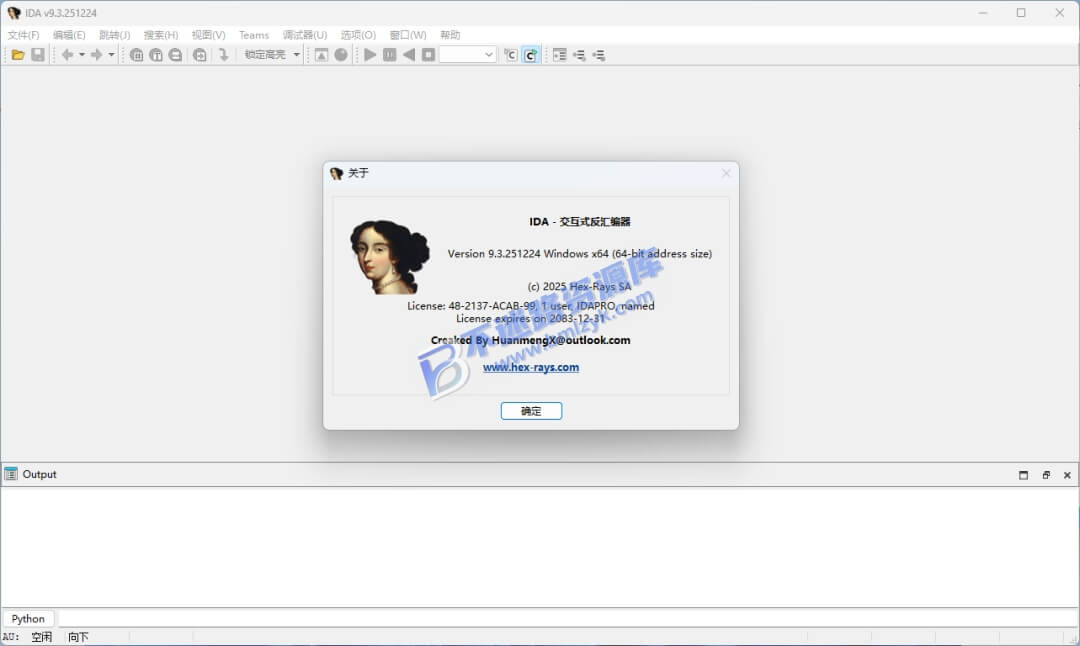
Task: Click the first list-layout toolbar icon
Action: tap(559, 55)
